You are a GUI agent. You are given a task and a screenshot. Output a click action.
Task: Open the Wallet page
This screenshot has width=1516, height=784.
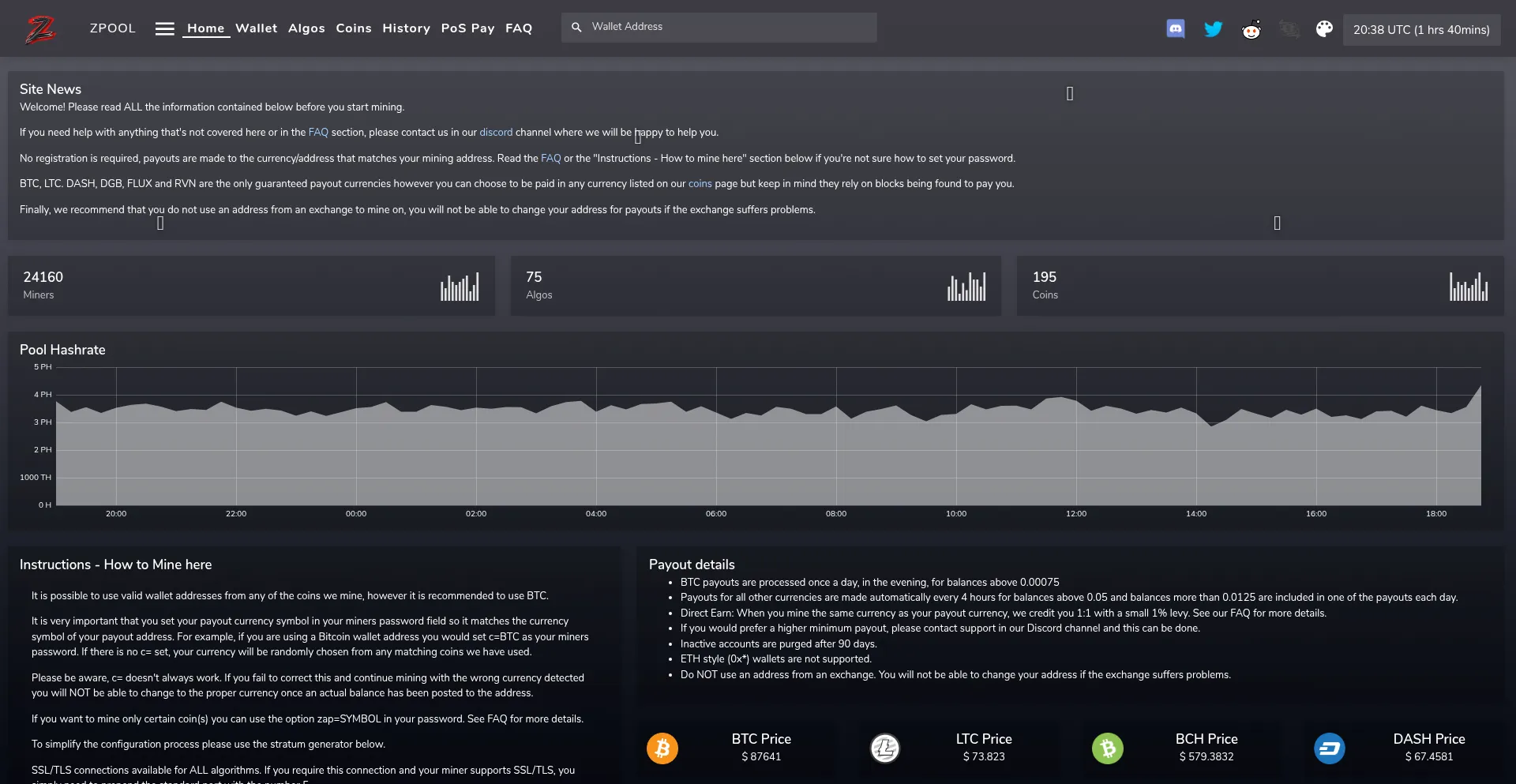pos(257,28)
